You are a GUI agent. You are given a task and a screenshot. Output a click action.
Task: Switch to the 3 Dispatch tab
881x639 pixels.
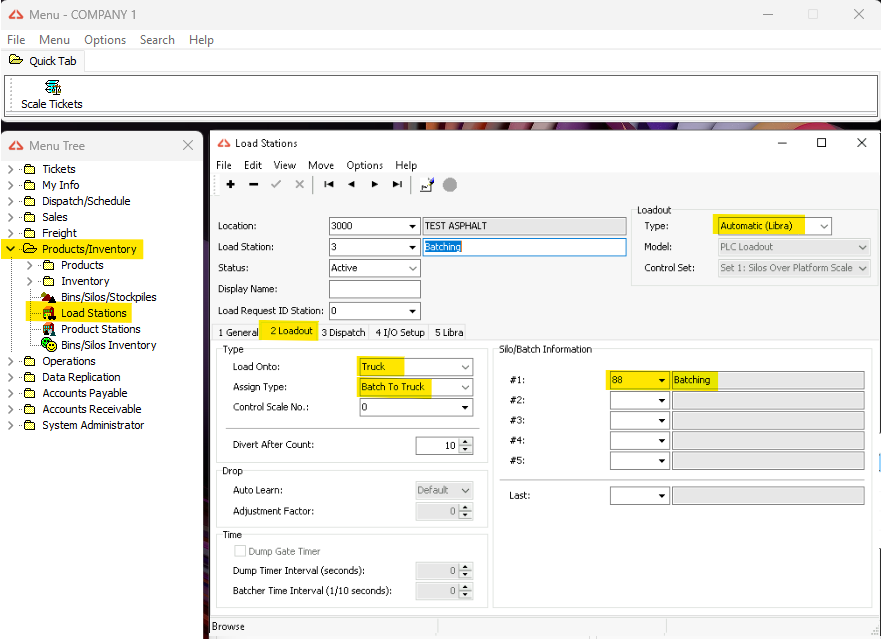coord(343,332)
